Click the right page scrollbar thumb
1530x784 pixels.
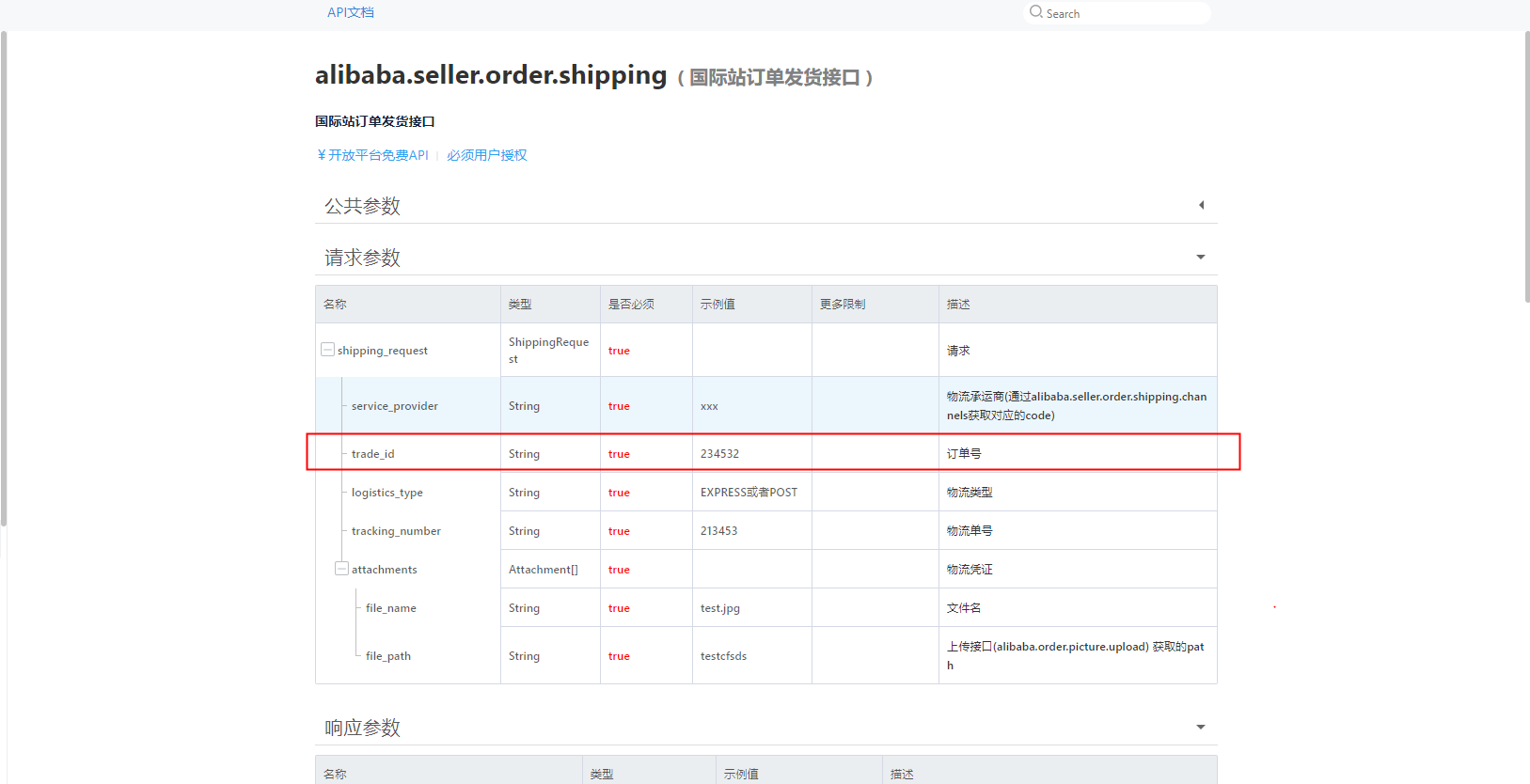[1526, 167]
